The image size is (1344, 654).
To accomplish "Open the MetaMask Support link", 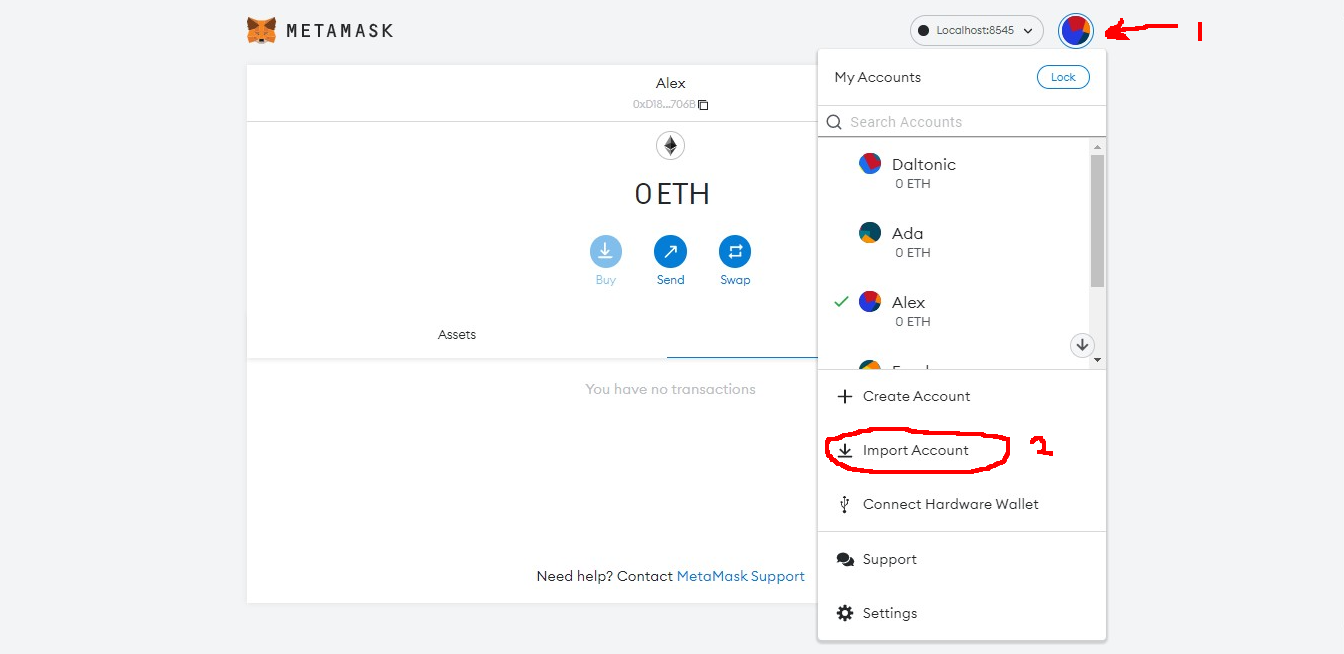I will click(x=740, y=576).
